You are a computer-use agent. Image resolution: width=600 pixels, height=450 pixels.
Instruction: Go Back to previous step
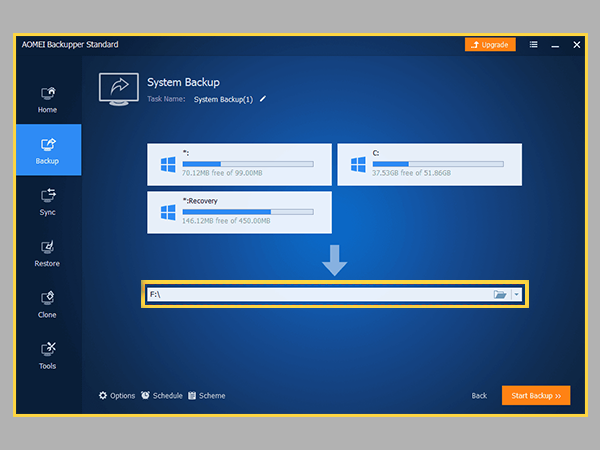pos(479,395)
